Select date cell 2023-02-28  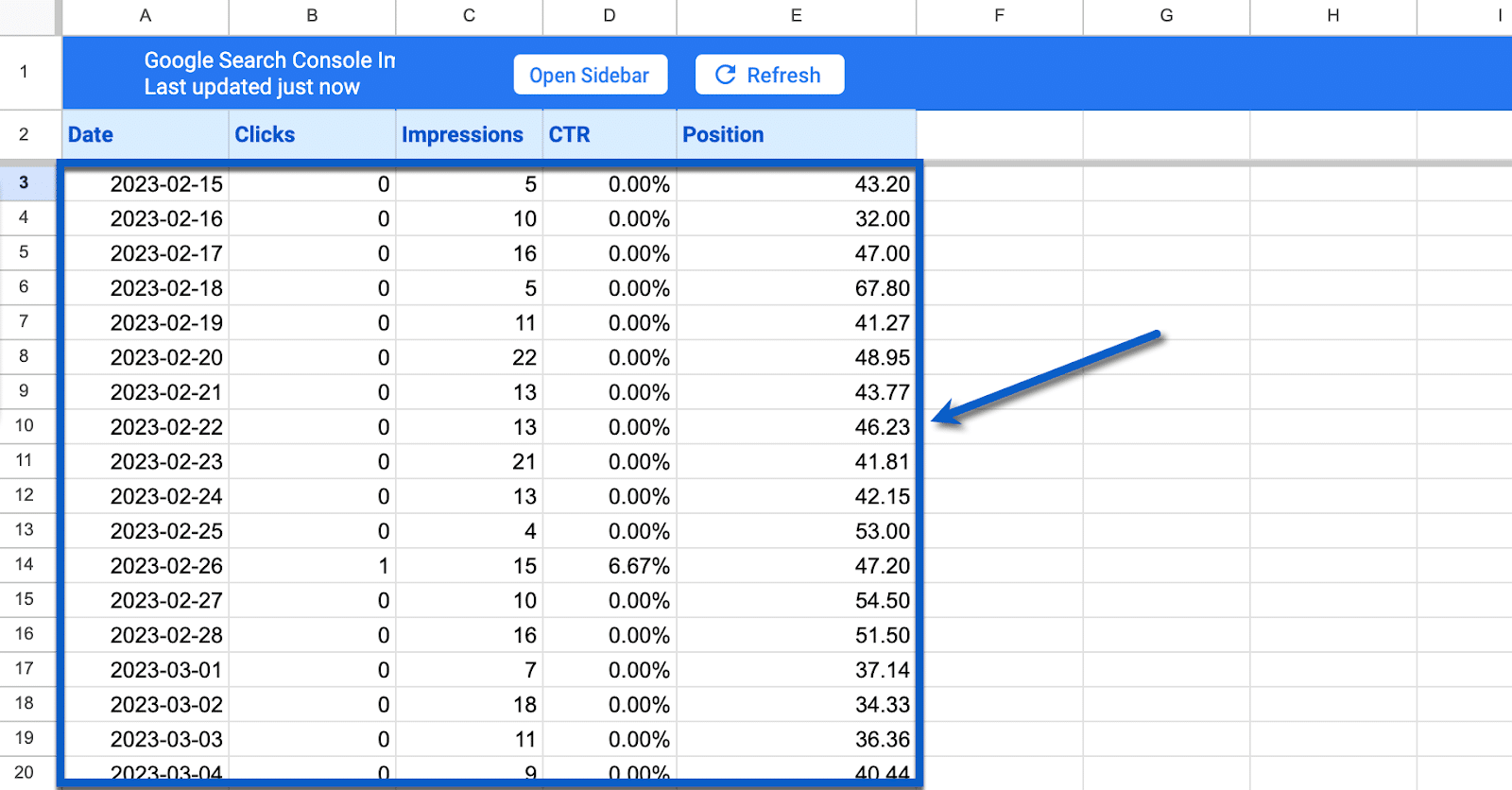(x=146, y=635)
